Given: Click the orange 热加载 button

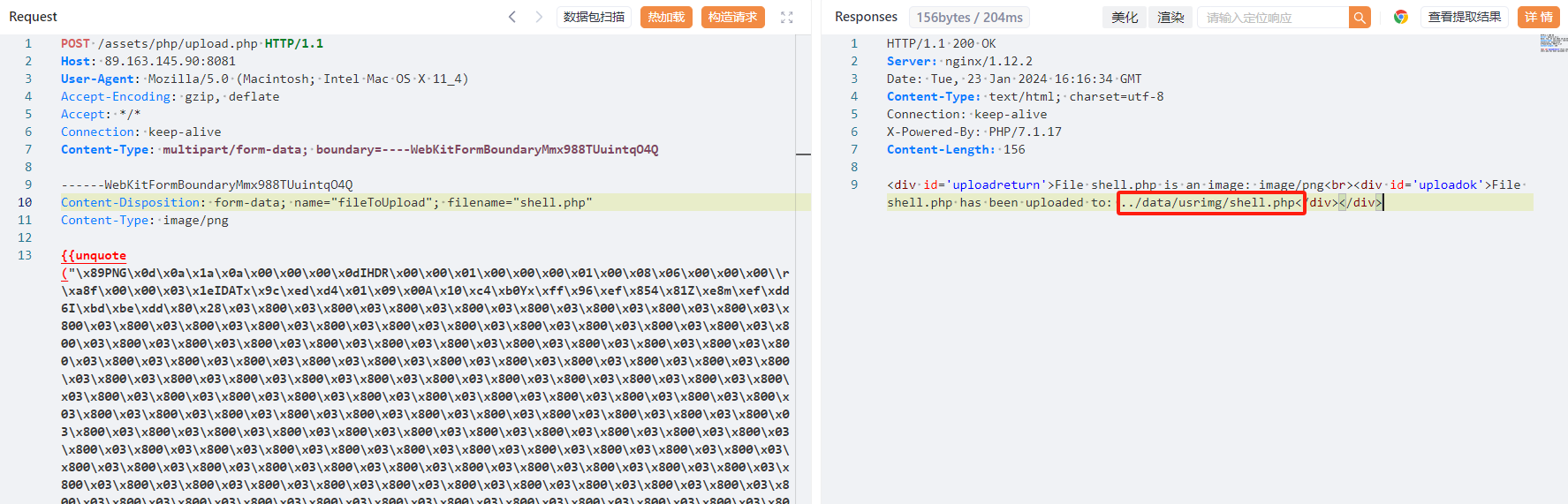Looking at the screenshot, I should click(666, 17).
